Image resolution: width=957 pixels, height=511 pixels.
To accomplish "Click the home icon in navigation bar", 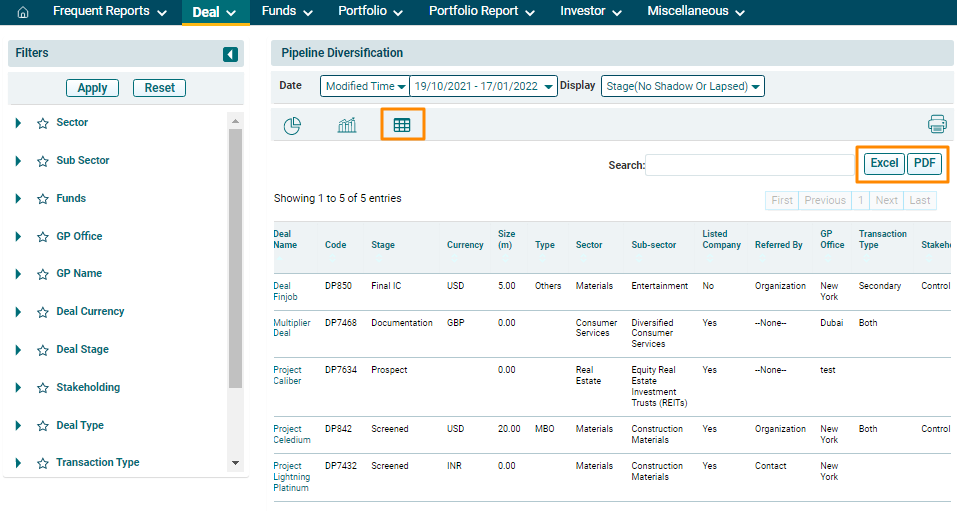I will (x=23, y=12).
